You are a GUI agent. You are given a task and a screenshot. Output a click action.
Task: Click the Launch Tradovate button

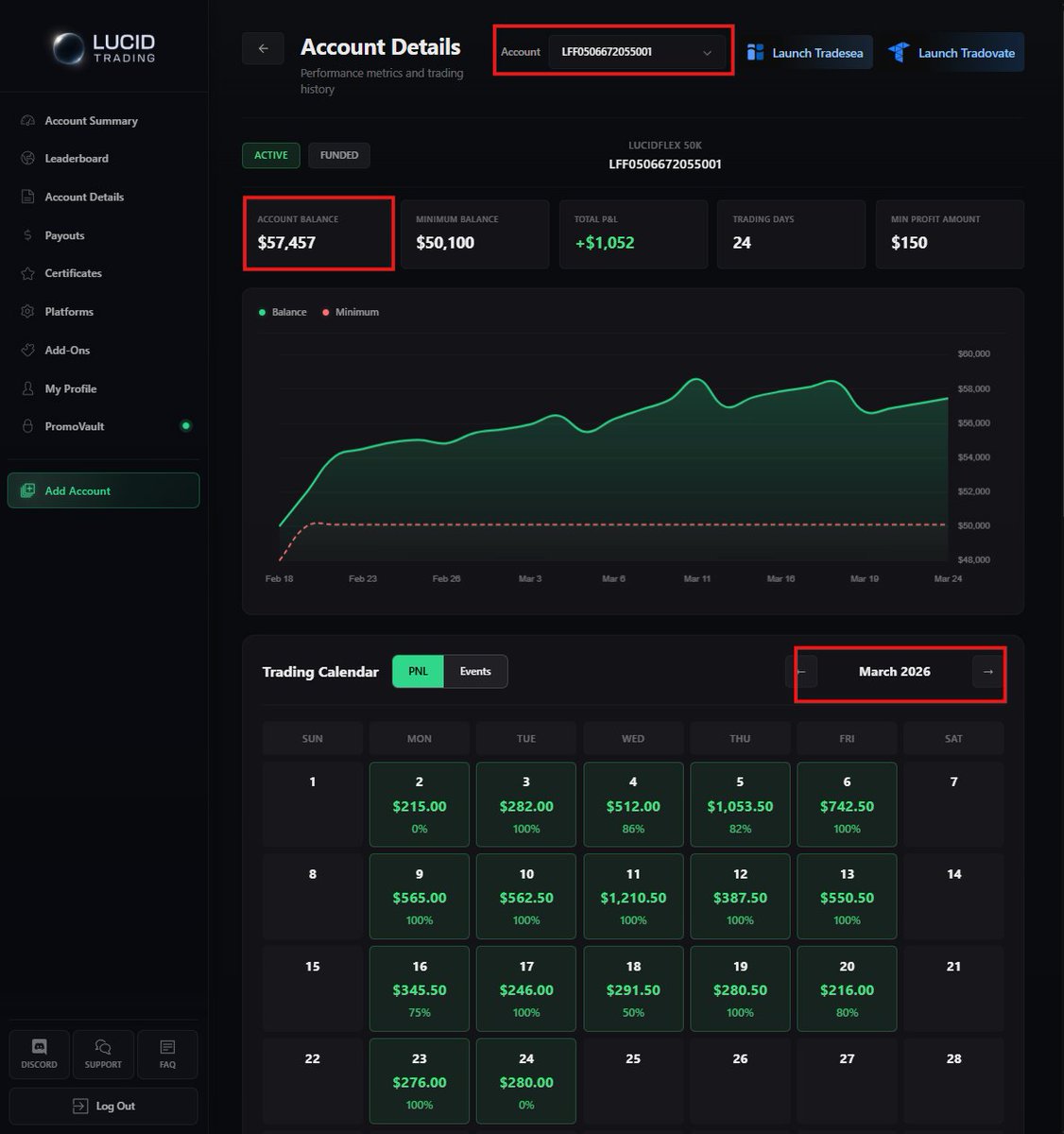tap(953, 53)
